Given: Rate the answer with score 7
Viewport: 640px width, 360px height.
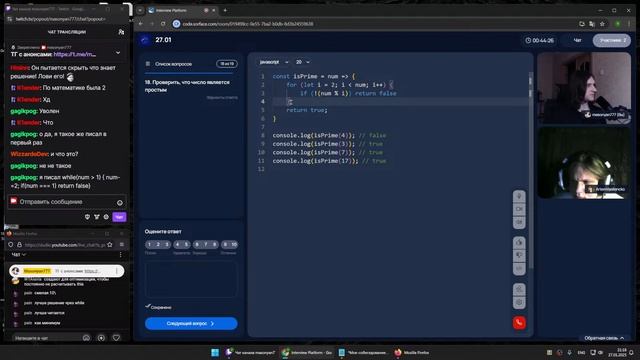Looking at the screenshot, I should 206,244.
